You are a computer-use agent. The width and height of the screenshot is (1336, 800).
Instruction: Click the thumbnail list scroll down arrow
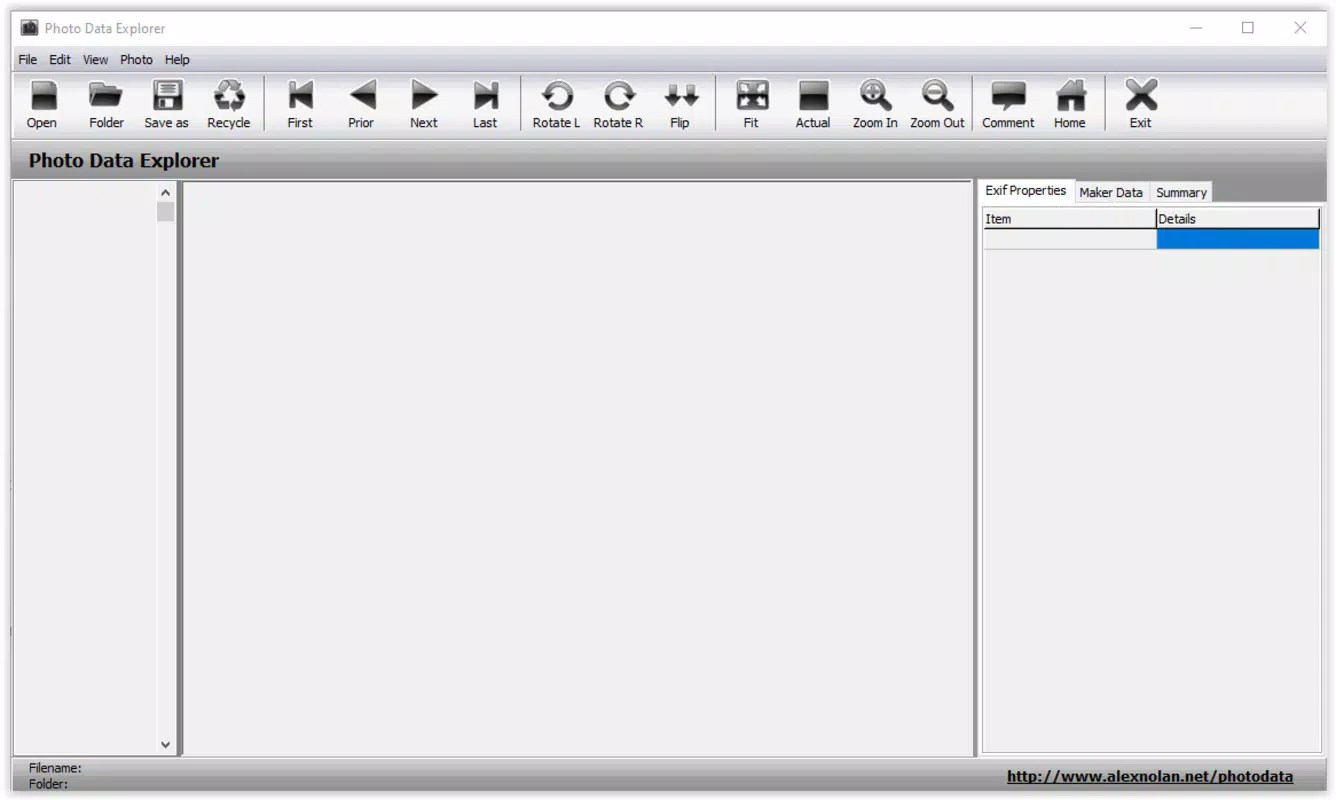point(166,745)
